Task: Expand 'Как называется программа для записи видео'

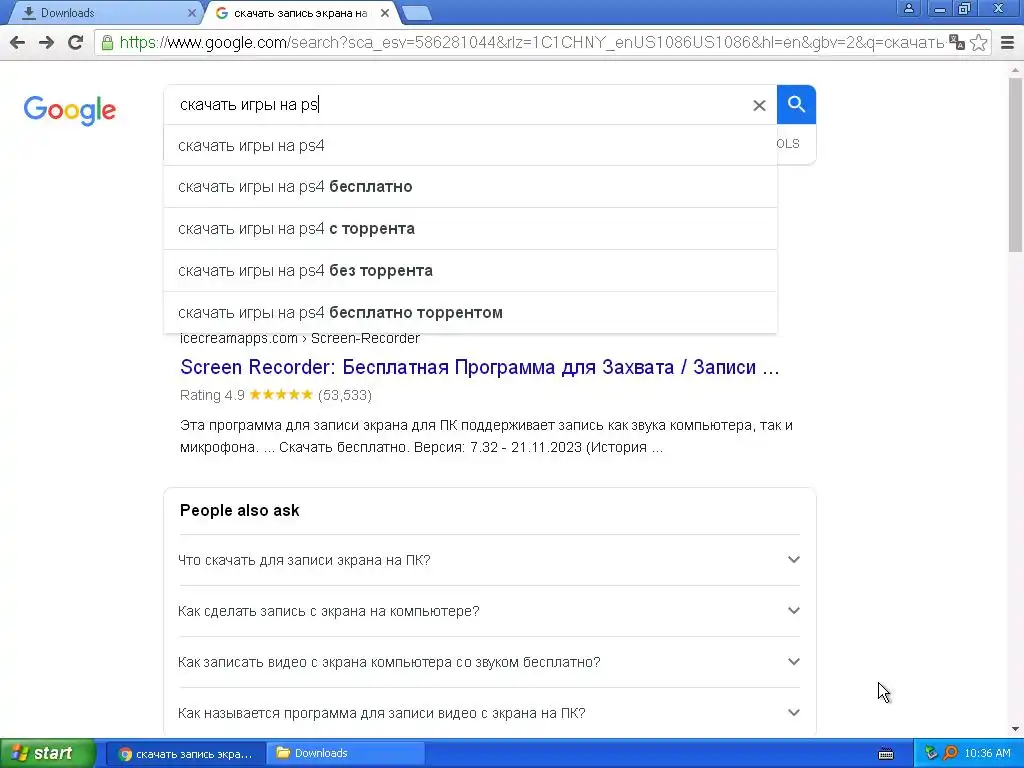Action: [x=489, y=712]
